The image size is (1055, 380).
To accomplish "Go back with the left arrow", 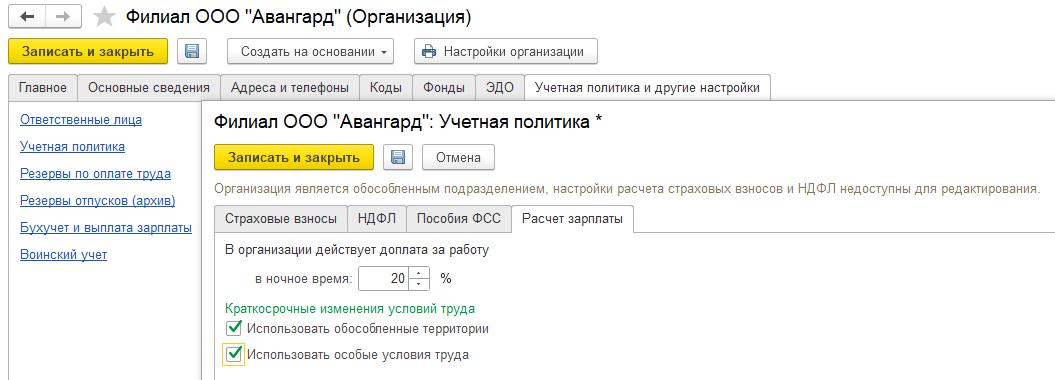I will (x=27, y=16).
